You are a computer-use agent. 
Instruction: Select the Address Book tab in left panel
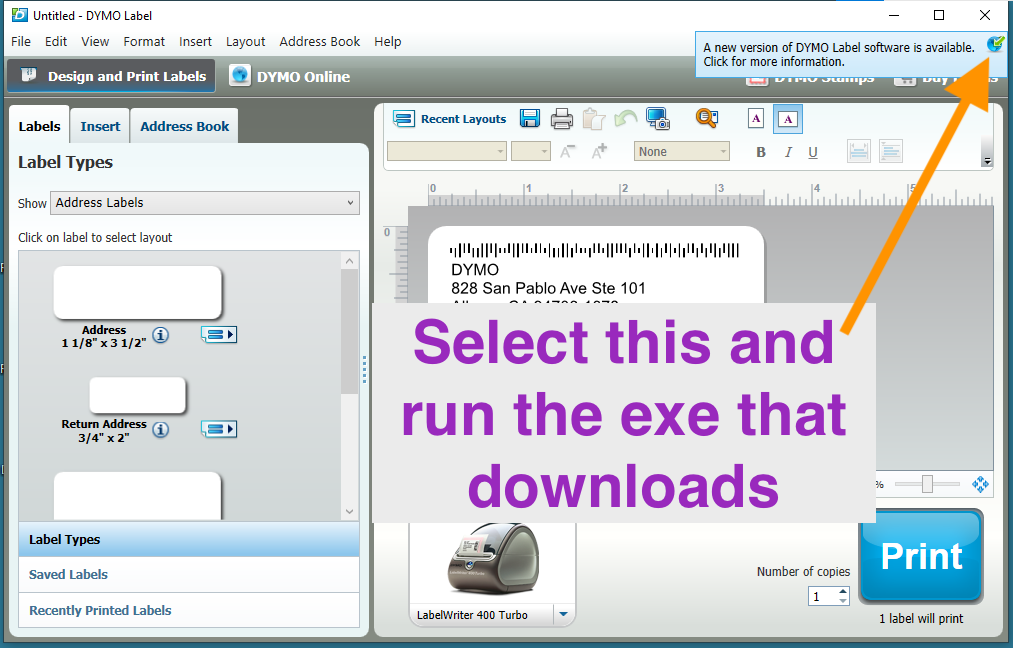click(184, 126)
